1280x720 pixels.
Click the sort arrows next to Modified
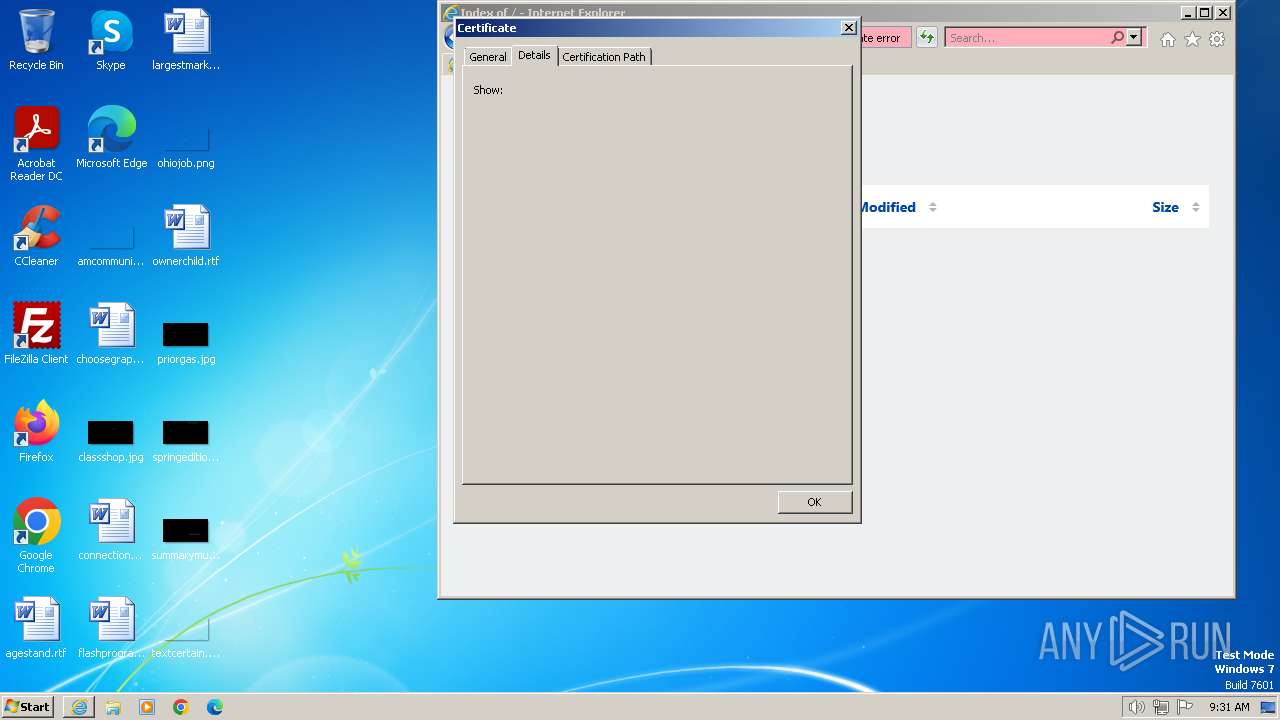coord(932,207)
